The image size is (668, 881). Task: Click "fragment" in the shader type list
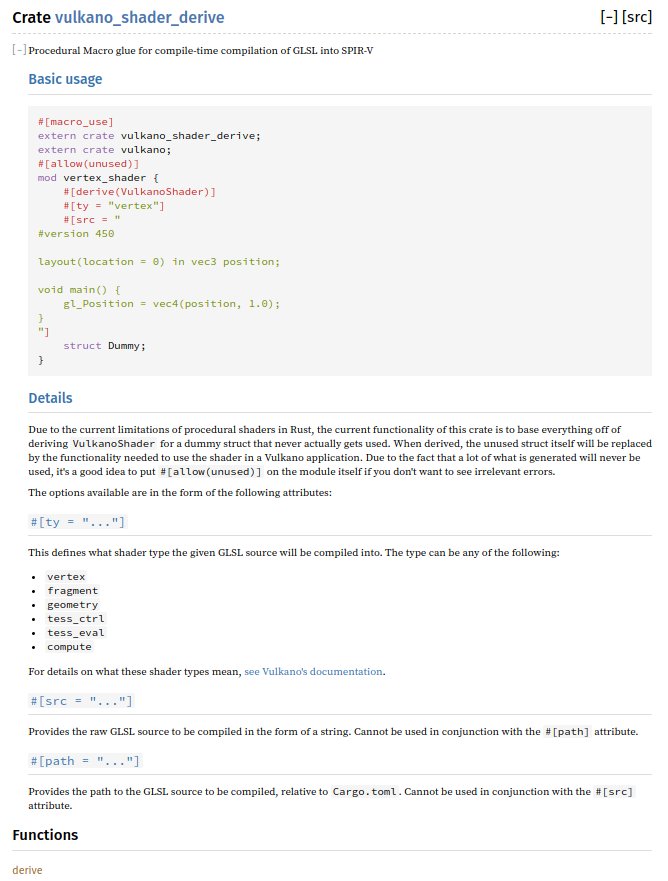tap(72, 591)
